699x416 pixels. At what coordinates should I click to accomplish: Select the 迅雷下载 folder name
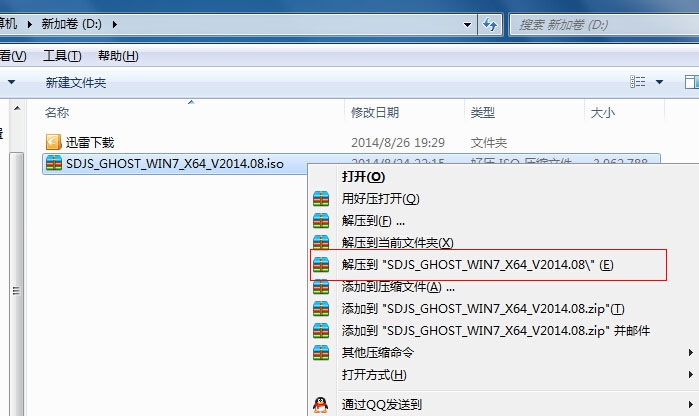click(x=90, y=142)
